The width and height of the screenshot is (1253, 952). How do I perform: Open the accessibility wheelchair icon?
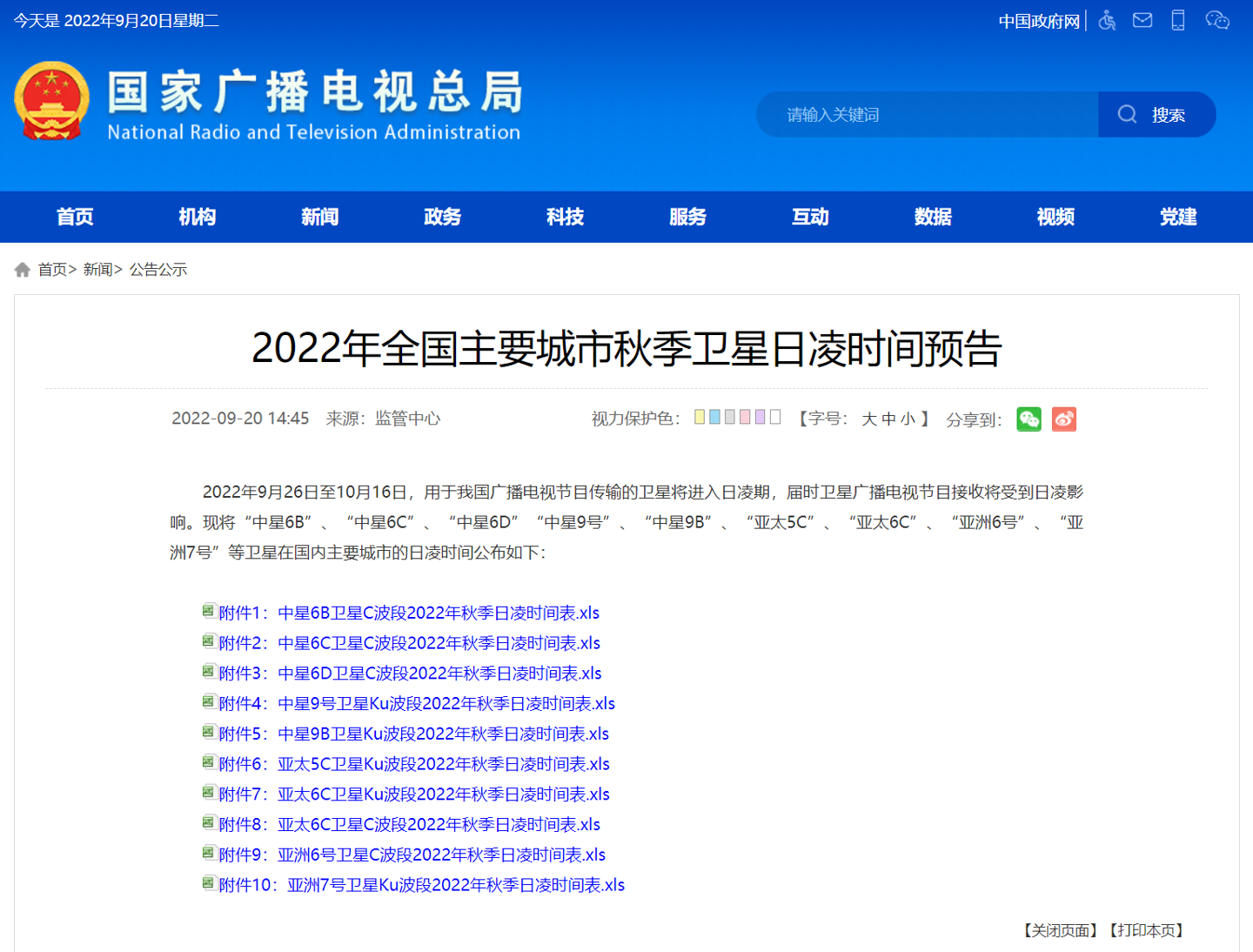point(1107,20)
